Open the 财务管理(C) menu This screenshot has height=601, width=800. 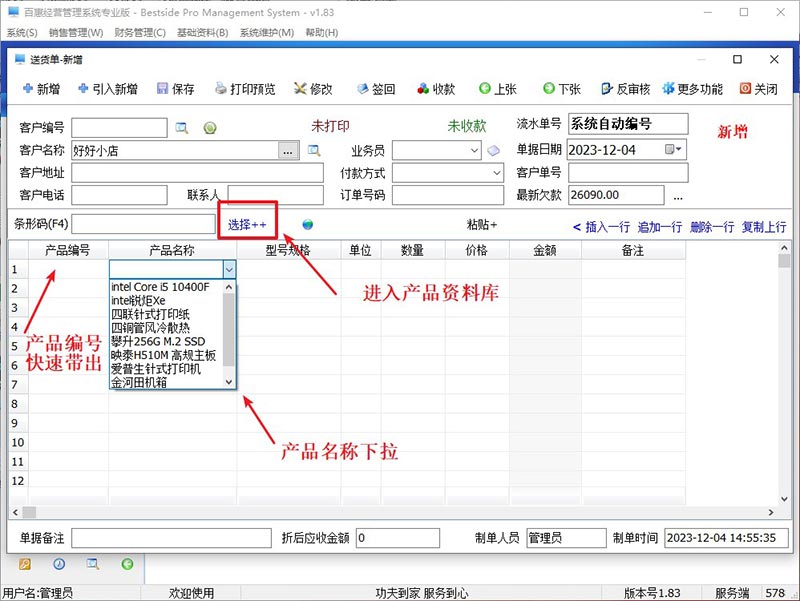click(140, 33)
